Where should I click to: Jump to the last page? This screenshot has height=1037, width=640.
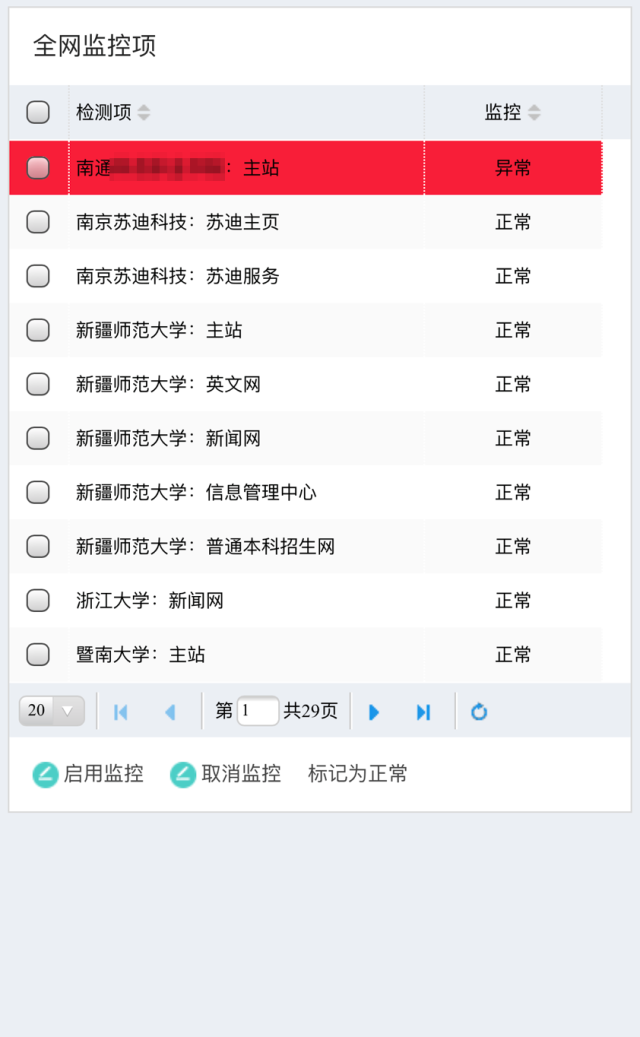423,712
